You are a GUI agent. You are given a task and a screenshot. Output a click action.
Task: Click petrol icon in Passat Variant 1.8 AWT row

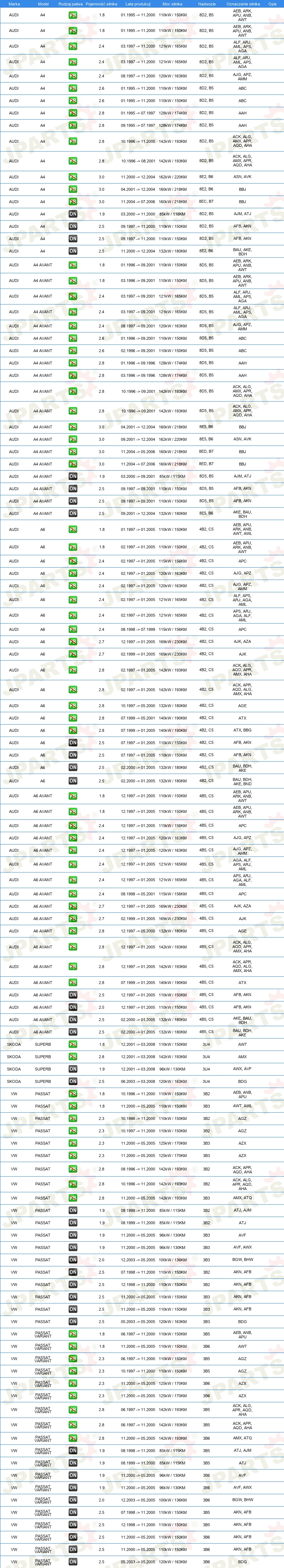point(72,1346)
